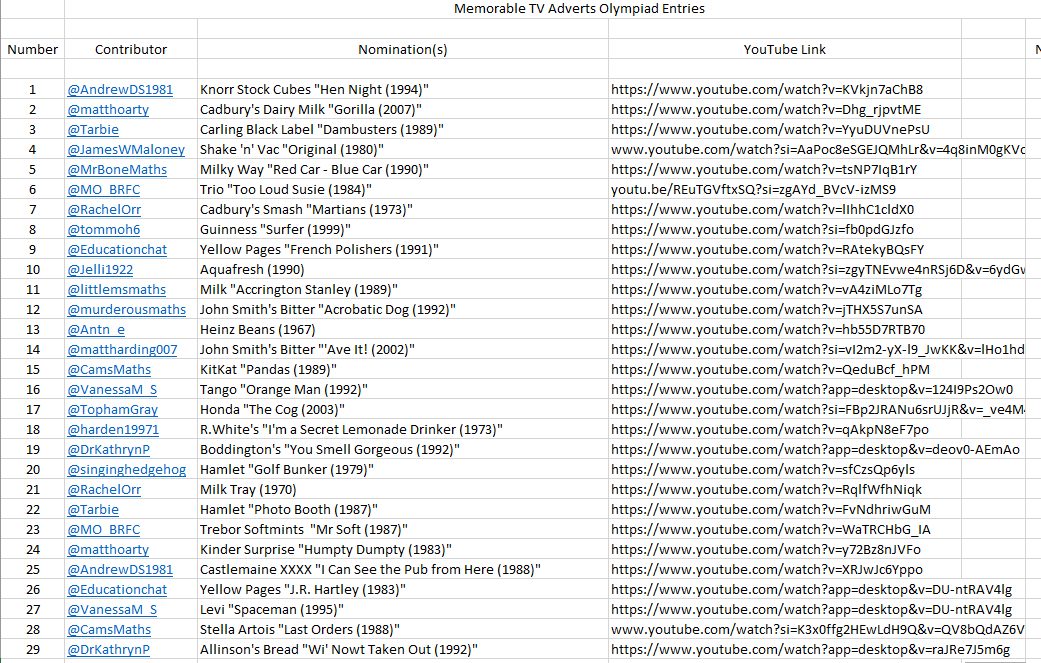Image resolution: width=1041 pixels, height=663 pixels.
Task: Open the @CamsMaths link in row 15
Action: click(x=110, y=369)
